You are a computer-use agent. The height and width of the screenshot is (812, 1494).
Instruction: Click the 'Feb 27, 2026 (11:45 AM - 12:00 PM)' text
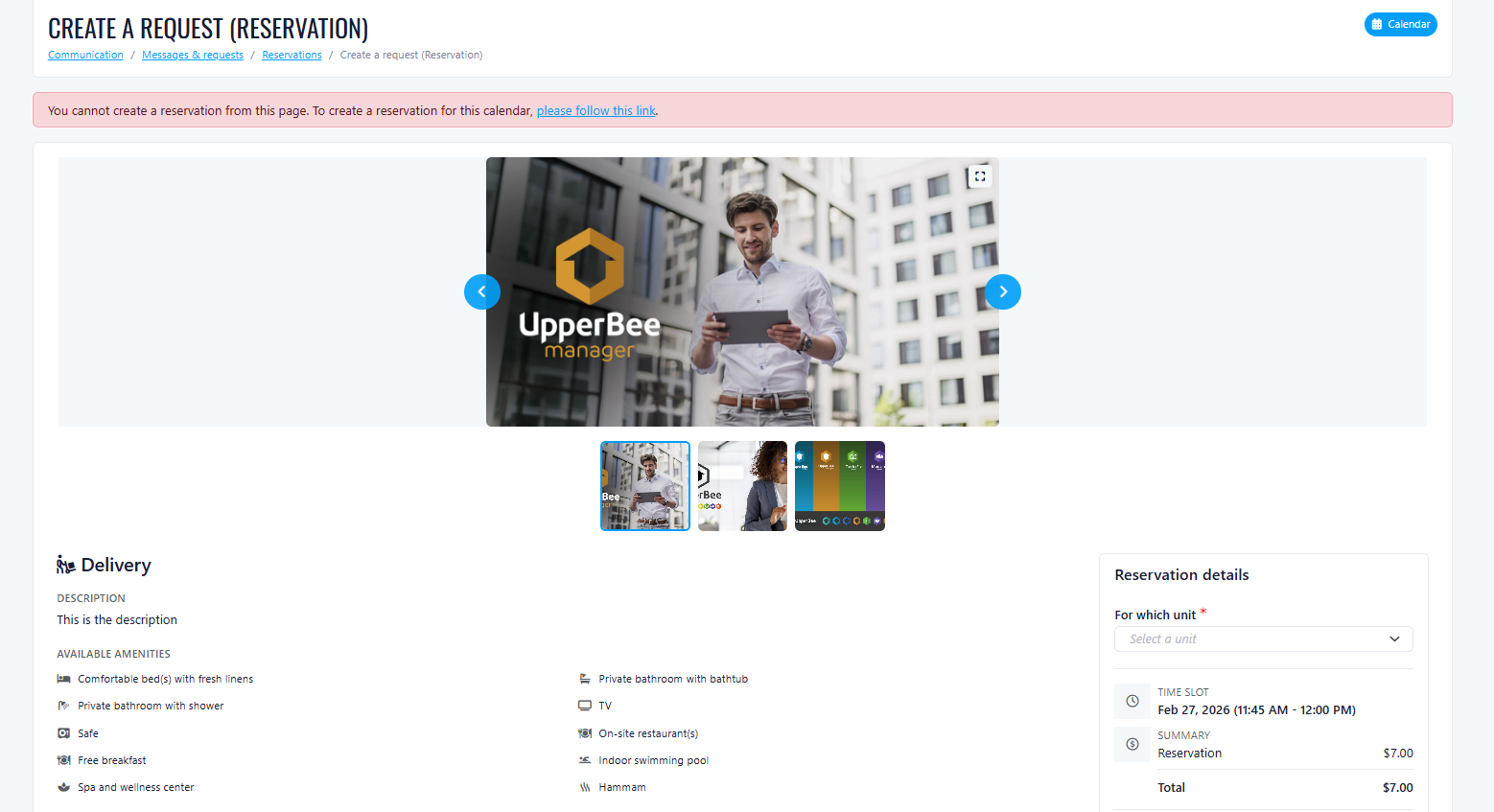click(x=1256, y=710)
